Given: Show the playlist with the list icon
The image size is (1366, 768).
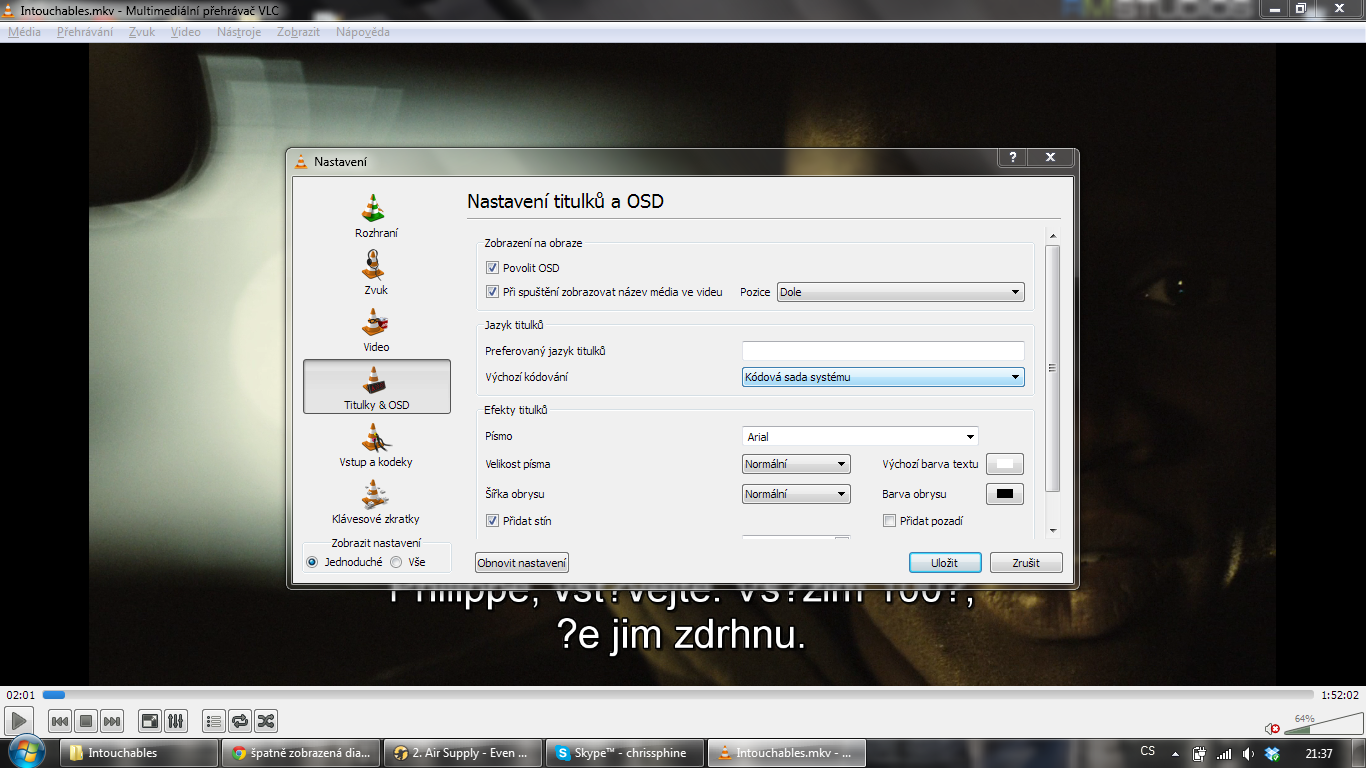Looking at the screenshot, I should pos(214,721).
